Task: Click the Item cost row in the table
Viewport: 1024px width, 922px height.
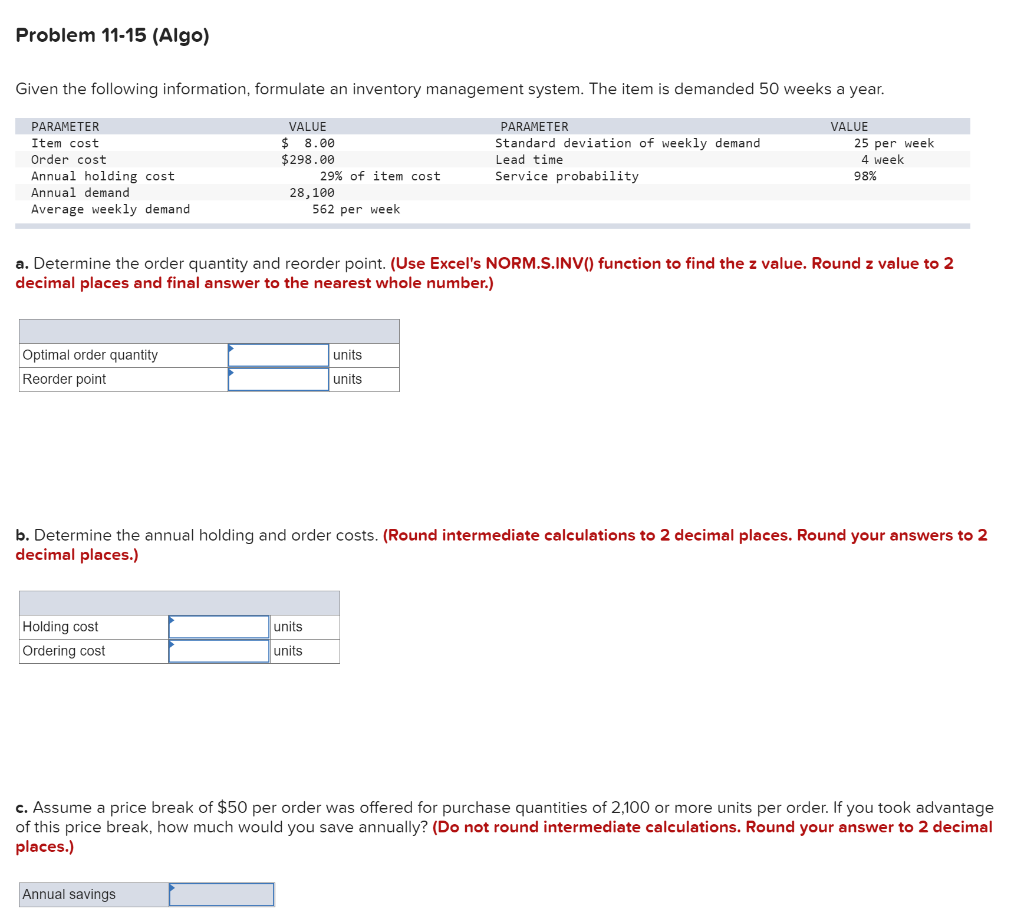Action: 65,143
